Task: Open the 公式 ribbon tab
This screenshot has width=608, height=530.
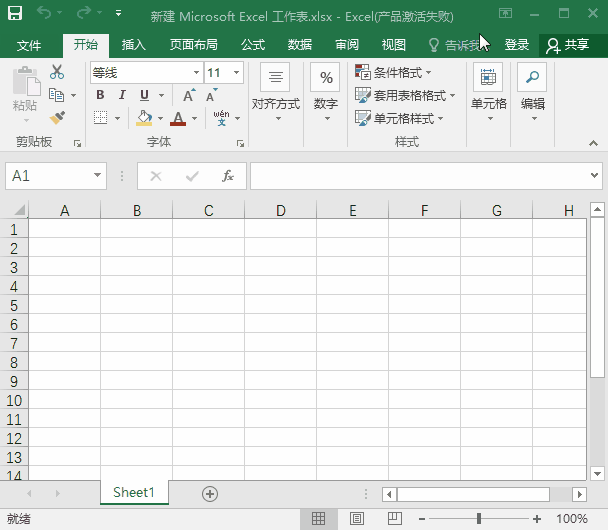Action: [x=253, y=45]
